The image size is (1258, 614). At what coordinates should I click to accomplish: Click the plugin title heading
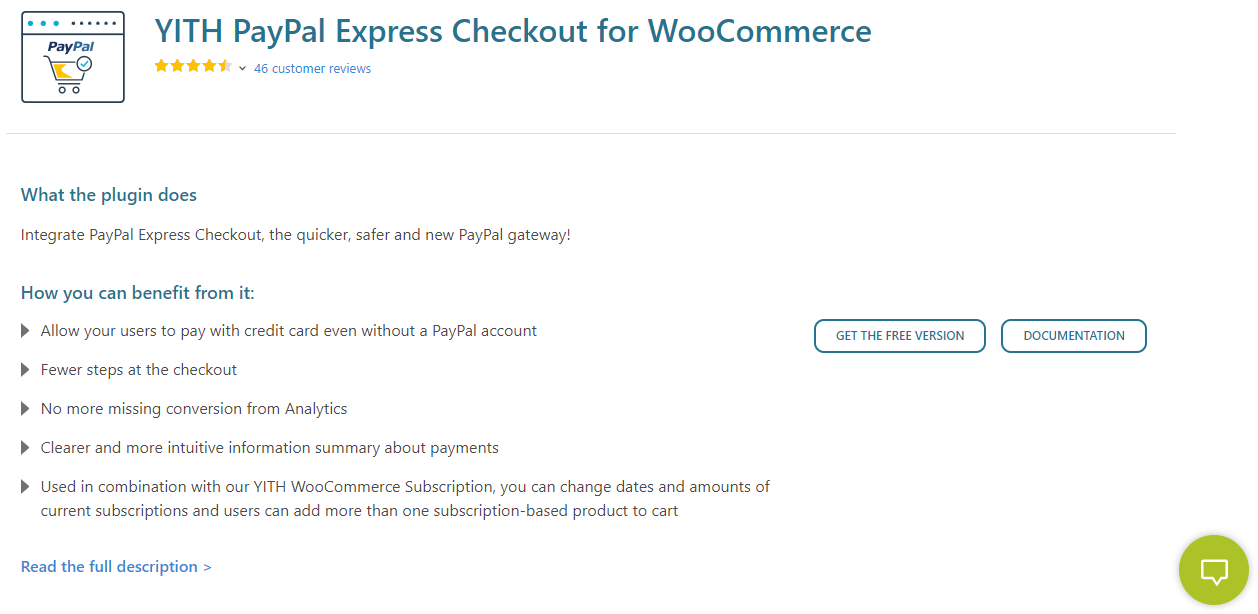click(x=512, y=31)
